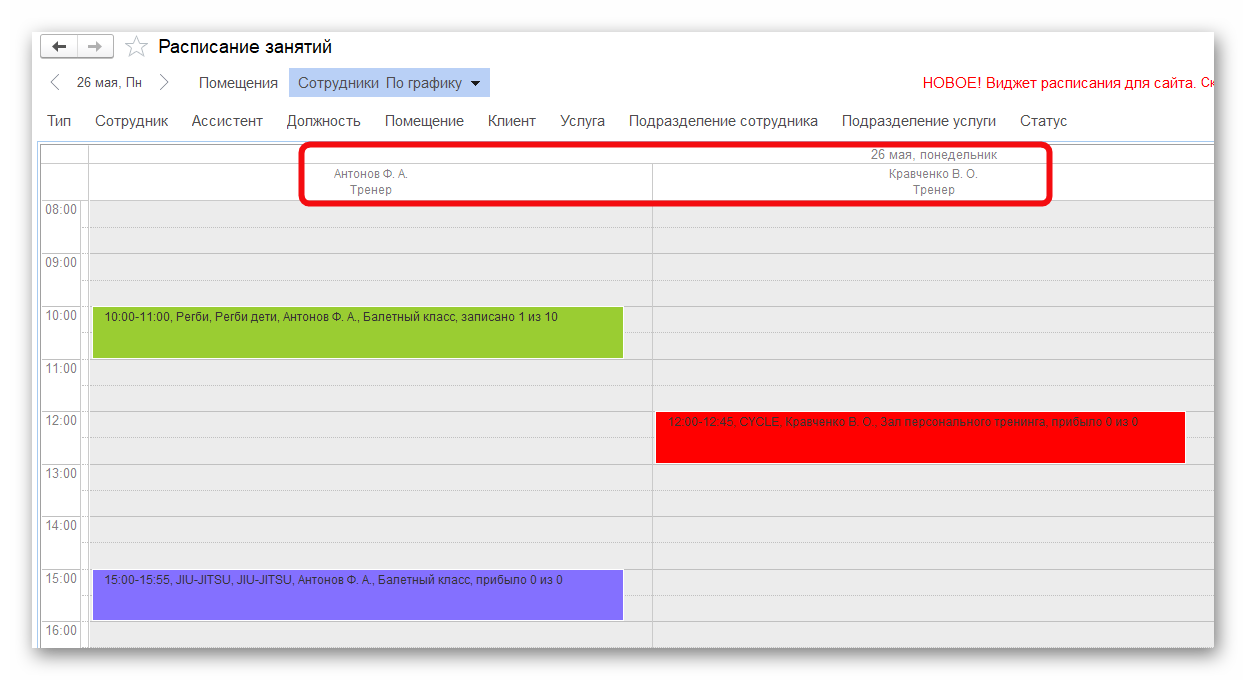Screen dimensions: 1246x680
Task: Click the Клиент filter
Action: pos(511,121)
